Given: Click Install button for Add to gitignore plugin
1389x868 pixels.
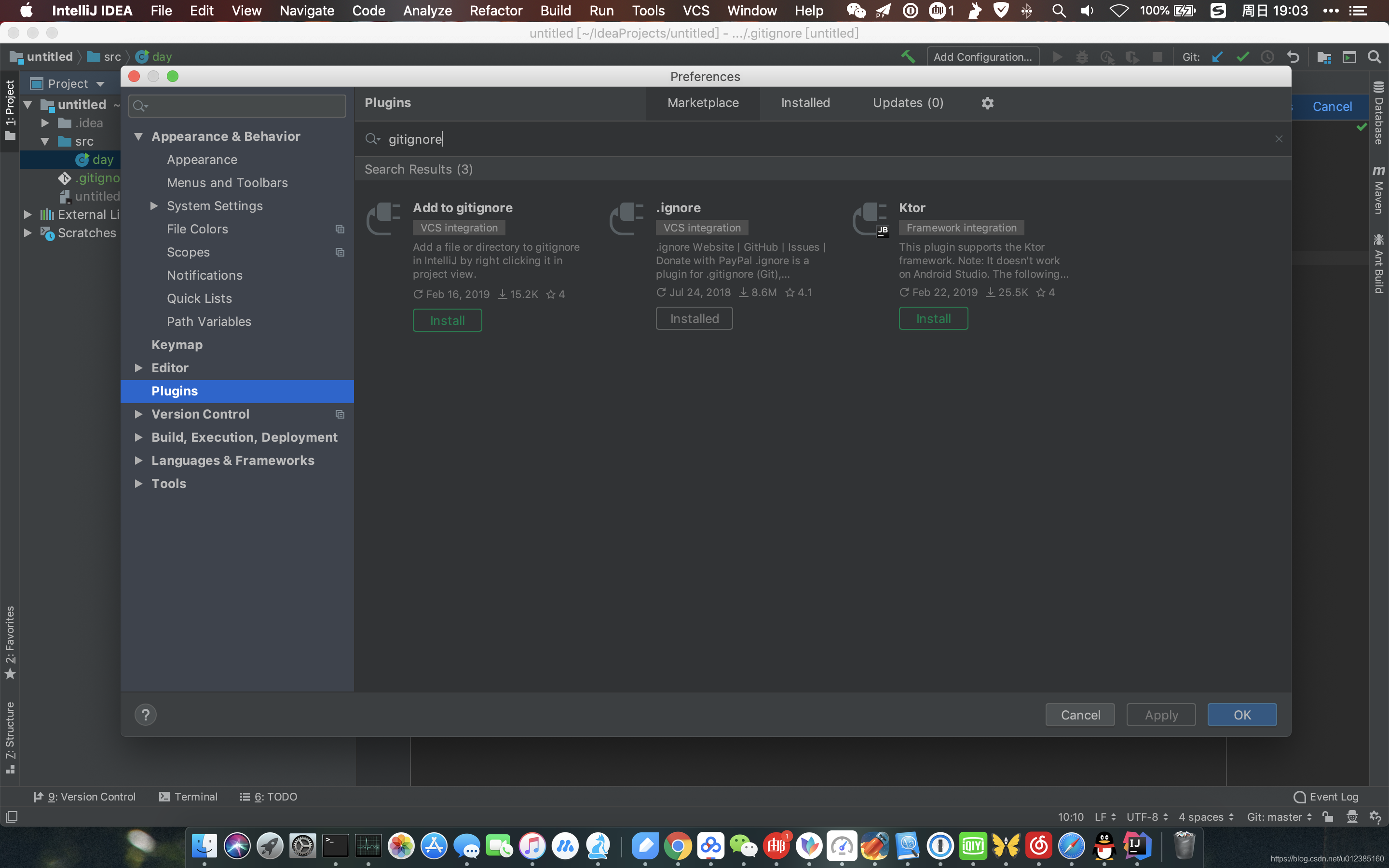Looking at the screenshot, I should click(x=446, y=320).
